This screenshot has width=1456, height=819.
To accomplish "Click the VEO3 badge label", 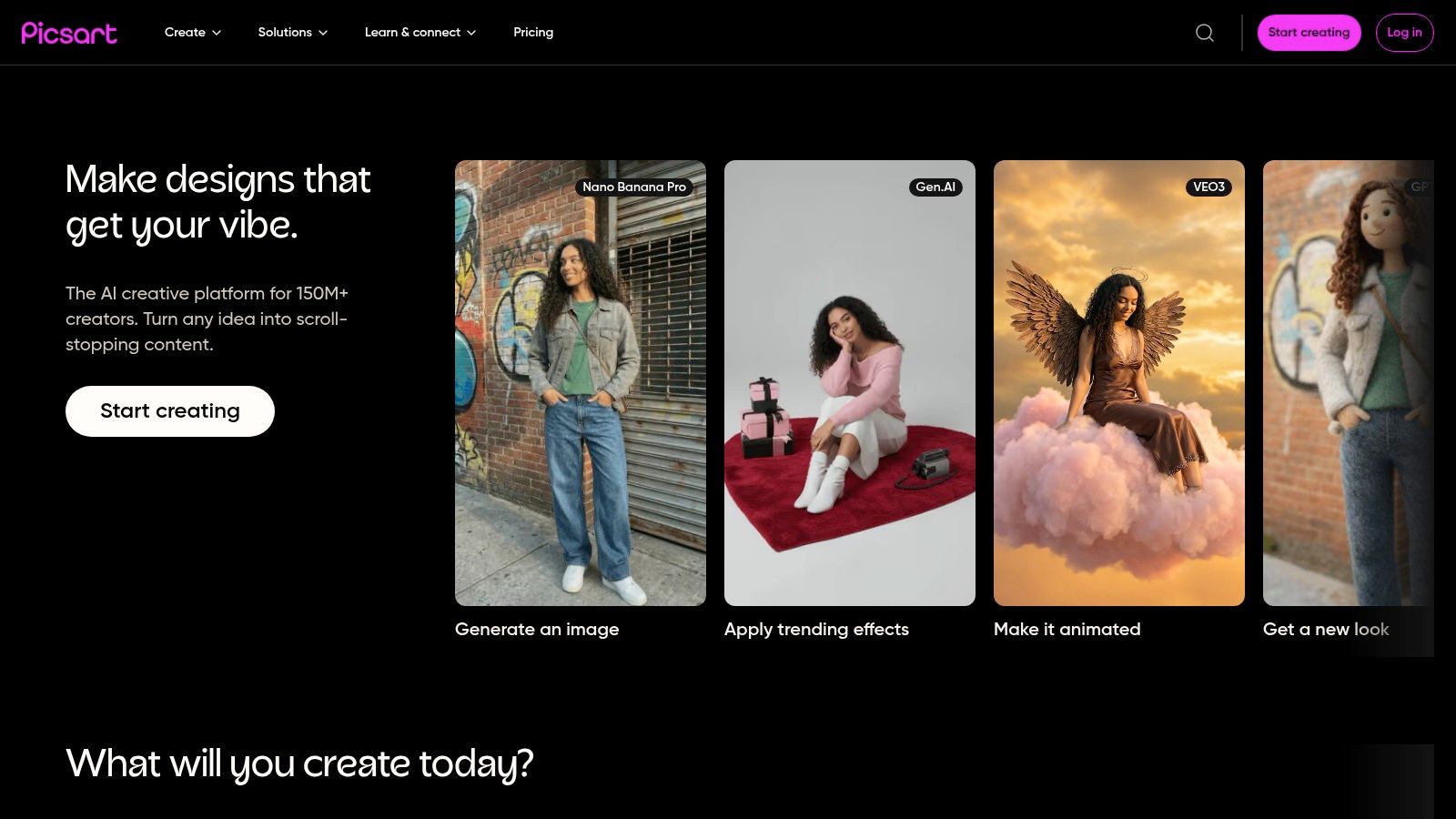I will click(1208, 187).
